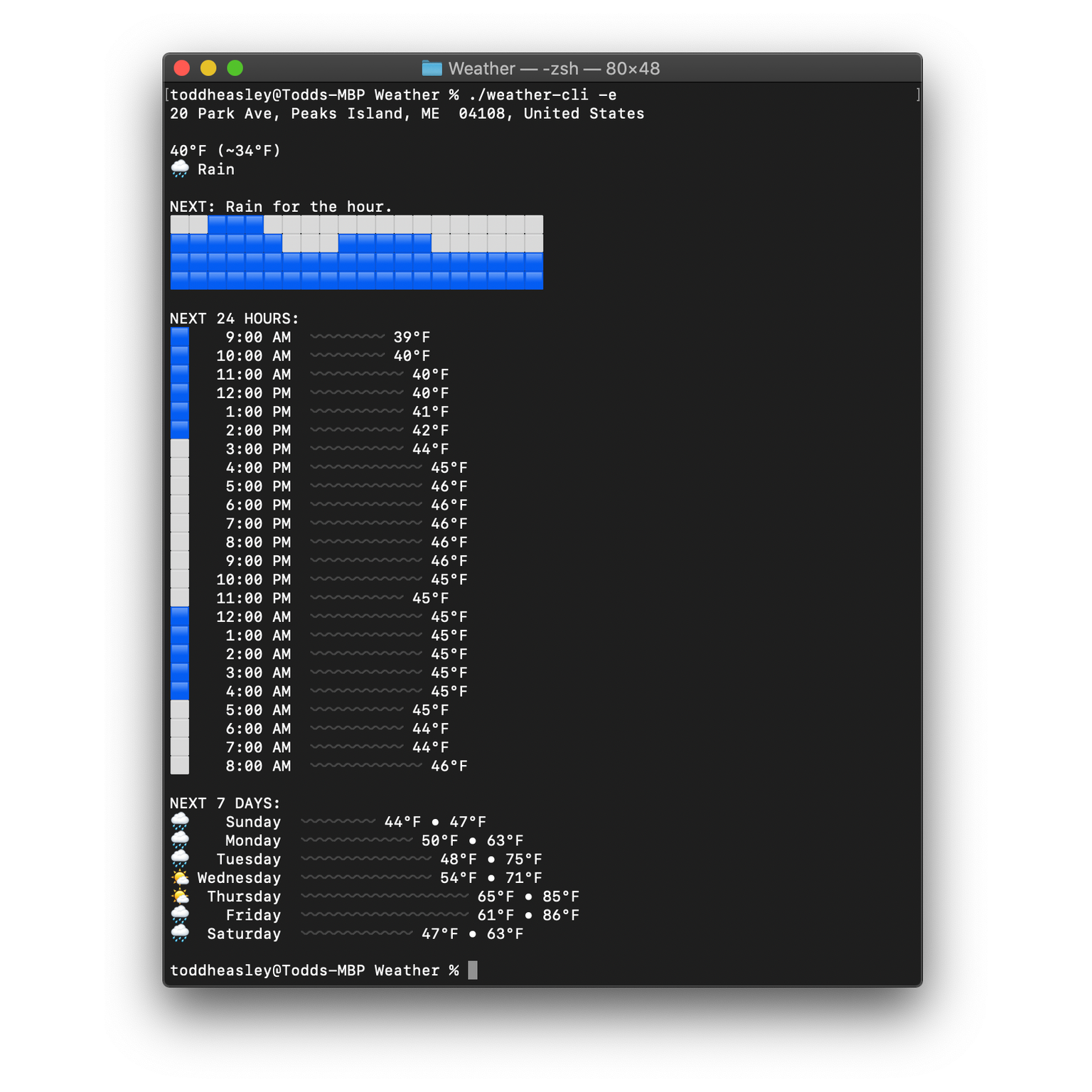The image size is (1092, 1092).
Task: Click the partly sunny icon for Wednesday
Action: click(180, 878)
